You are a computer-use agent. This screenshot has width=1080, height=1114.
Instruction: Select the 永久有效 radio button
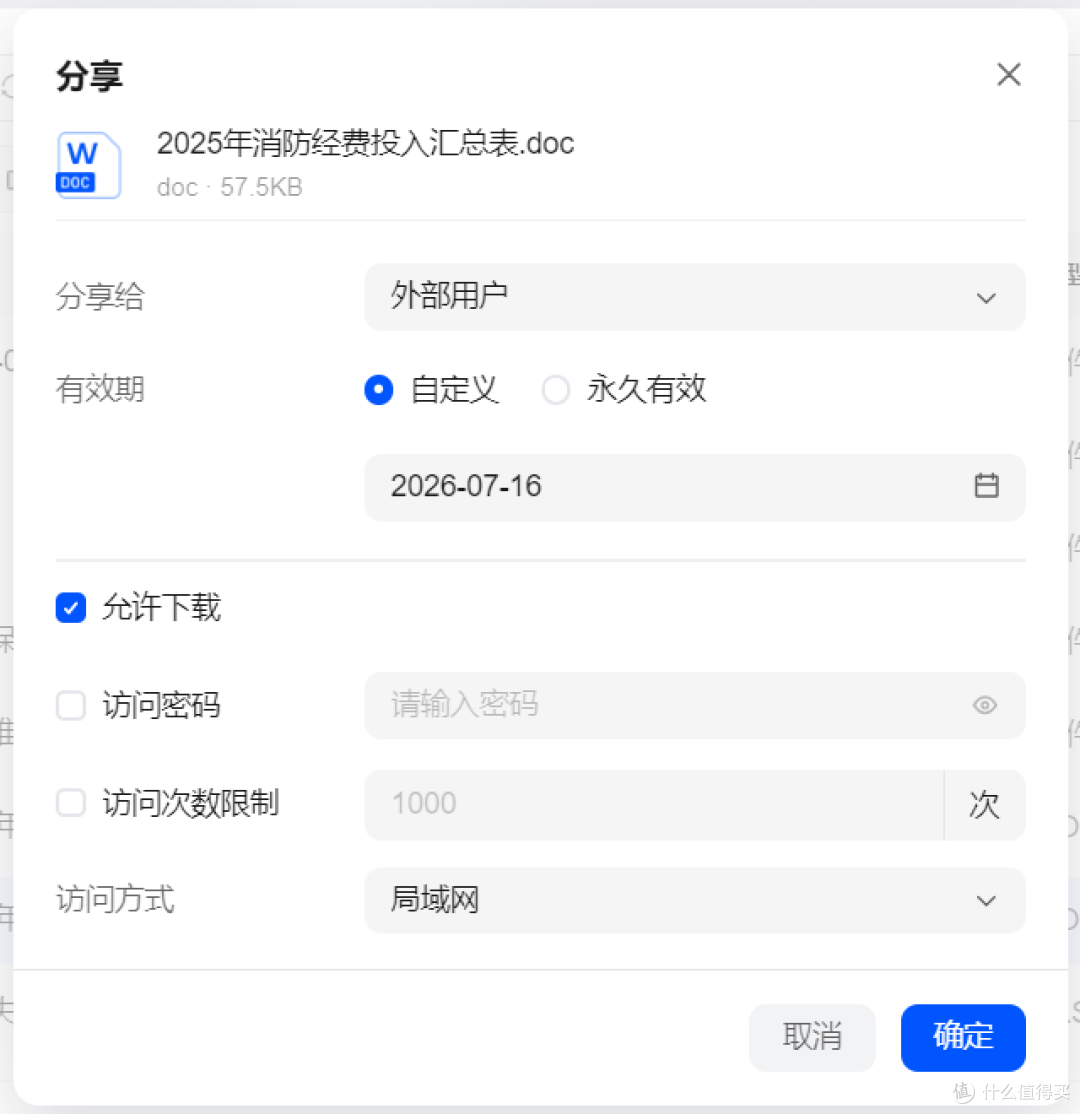556,389
